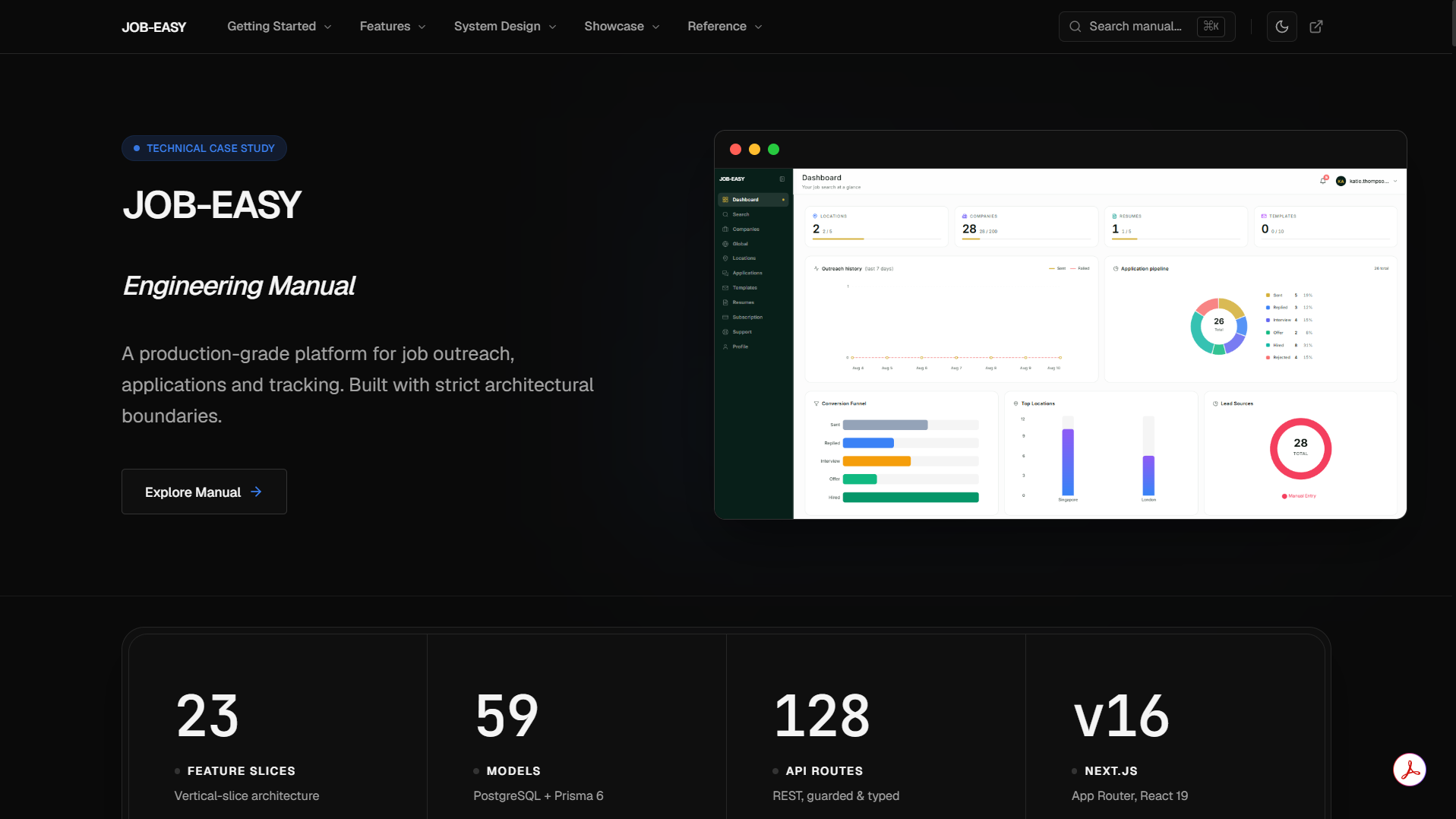Click the Explore Manual button
This screenshot has height=819, width=1456.
point(204,492)
